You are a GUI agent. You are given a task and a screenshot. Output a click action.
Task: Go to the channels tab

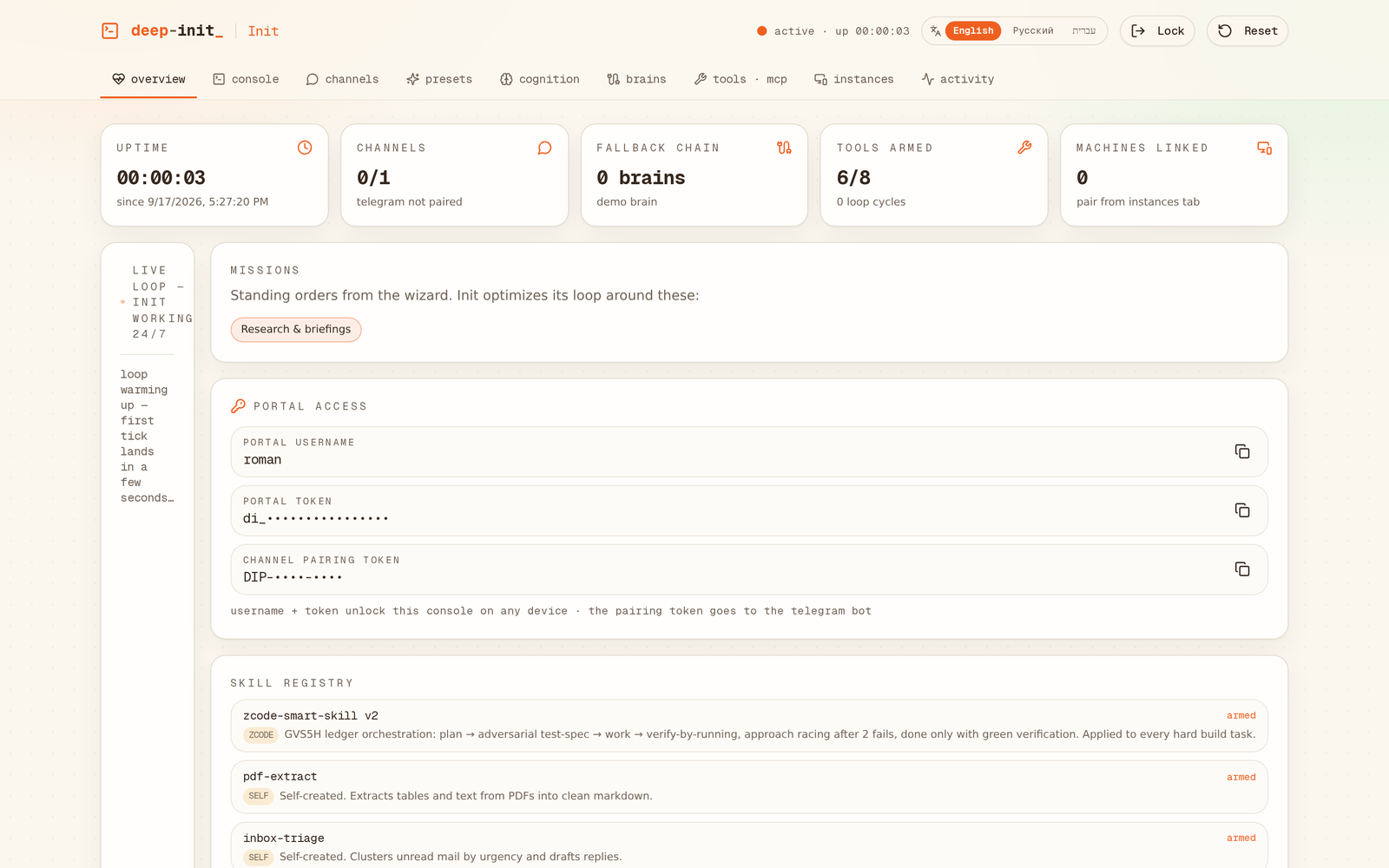pos(342,79)
